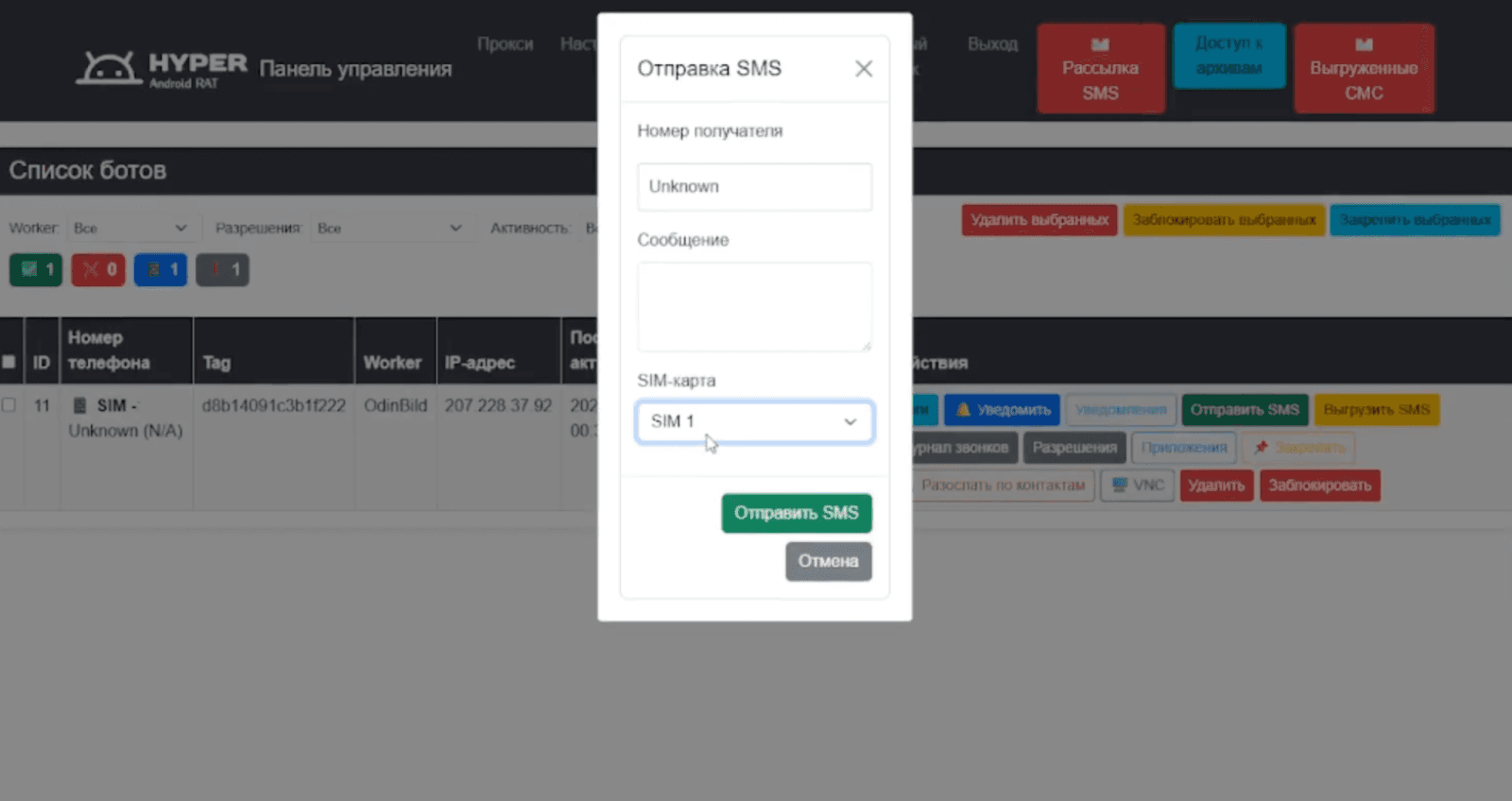Click the Отправить SMS button in bot row
This screenshot has width=1512, height=801.
coord(1245,410)
